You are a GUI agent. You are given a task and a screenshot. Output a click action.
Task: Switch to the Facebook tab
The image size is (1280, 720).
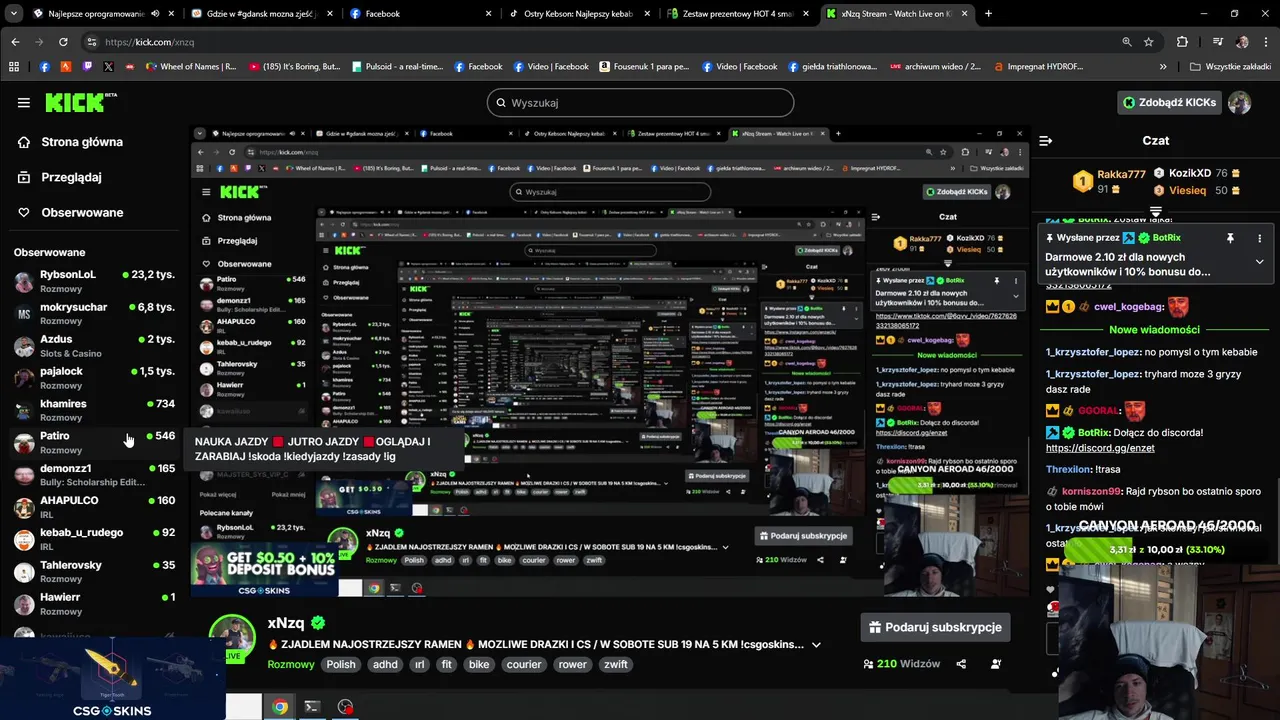coord(420,14)
